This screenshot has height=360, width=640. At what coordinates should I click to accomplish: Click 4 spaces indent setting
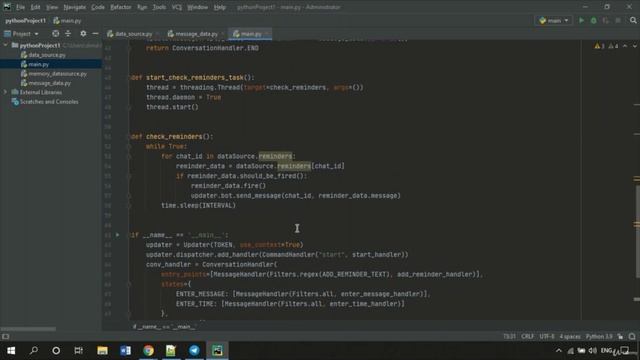click(570, 337)
